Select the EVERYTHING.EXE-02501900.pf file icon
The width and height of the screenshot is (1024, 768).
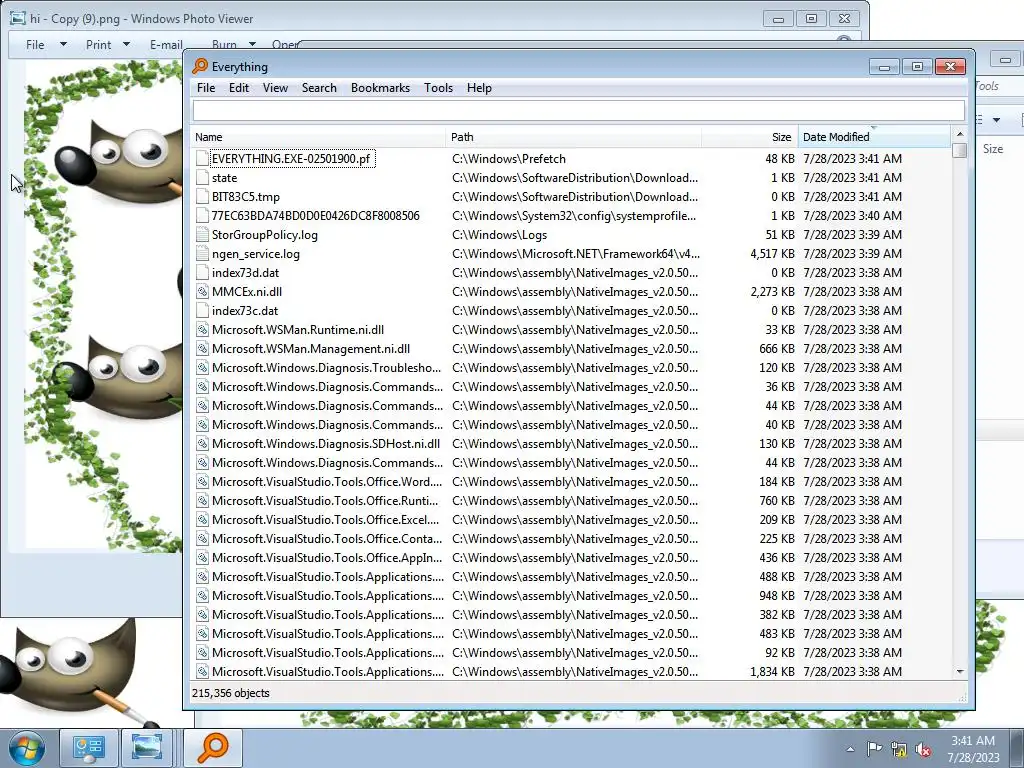click(202, 159)
